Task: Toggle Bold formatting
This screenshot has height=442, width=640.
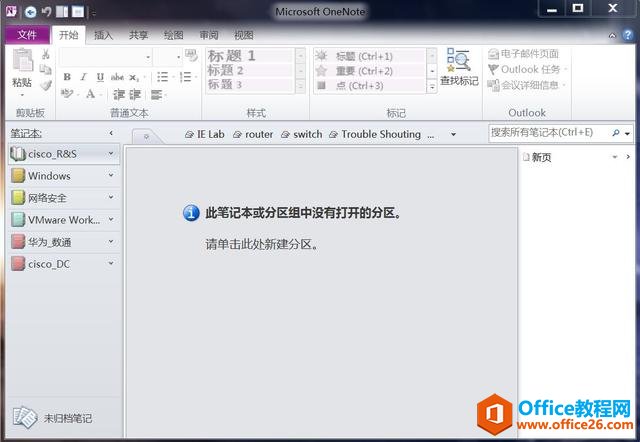Action: (x=67, y=77)
